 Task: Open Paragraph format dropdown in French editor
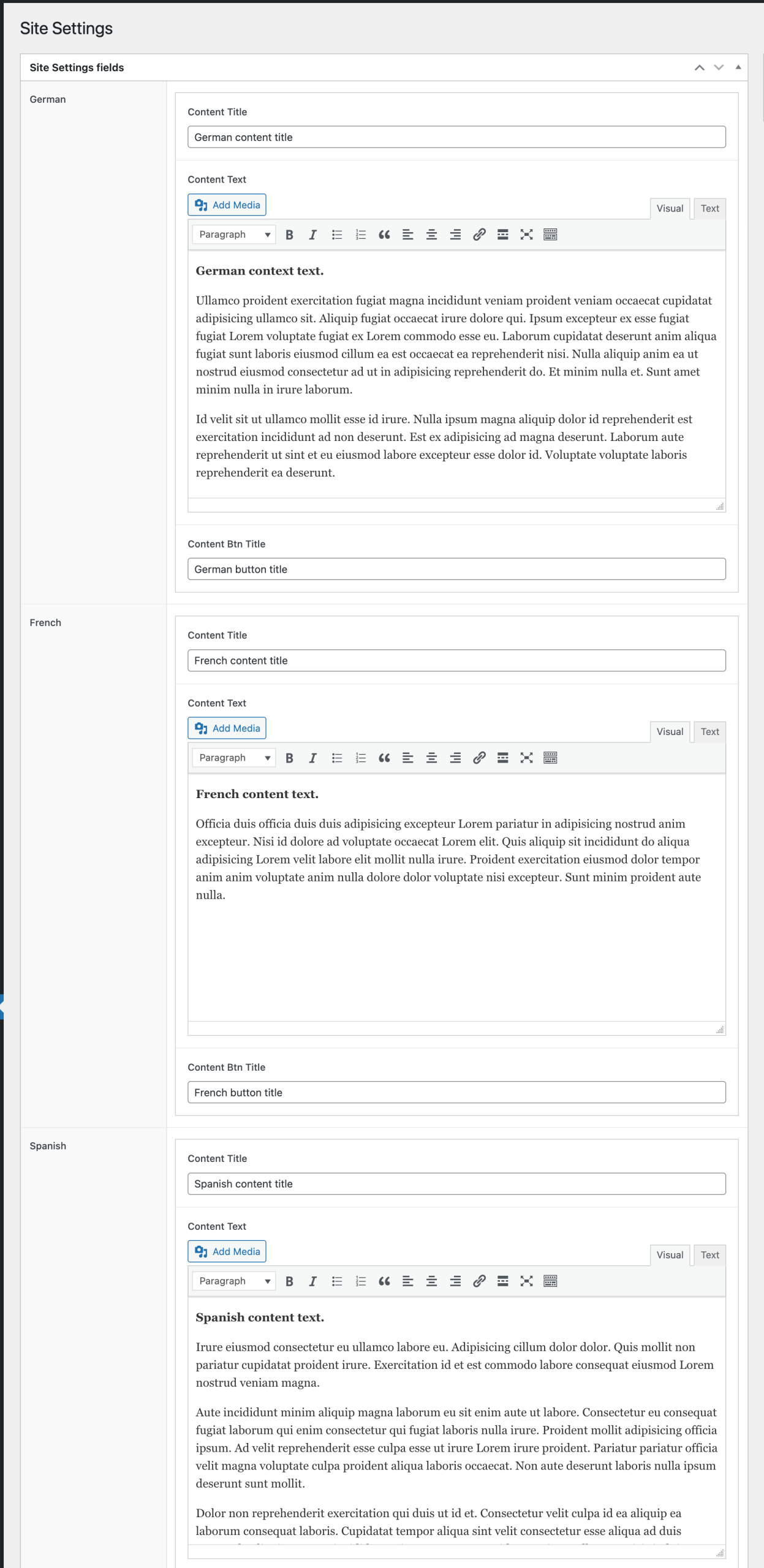(x=234, y=758)
